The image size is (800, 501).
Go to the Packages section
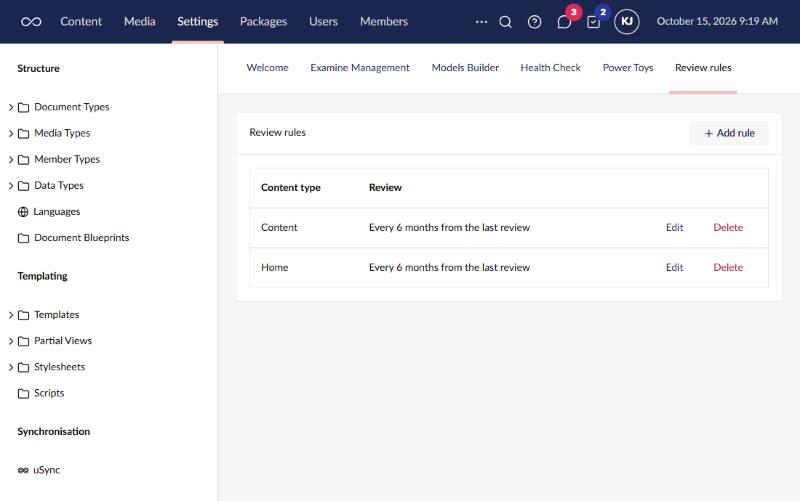coord(263,21)
